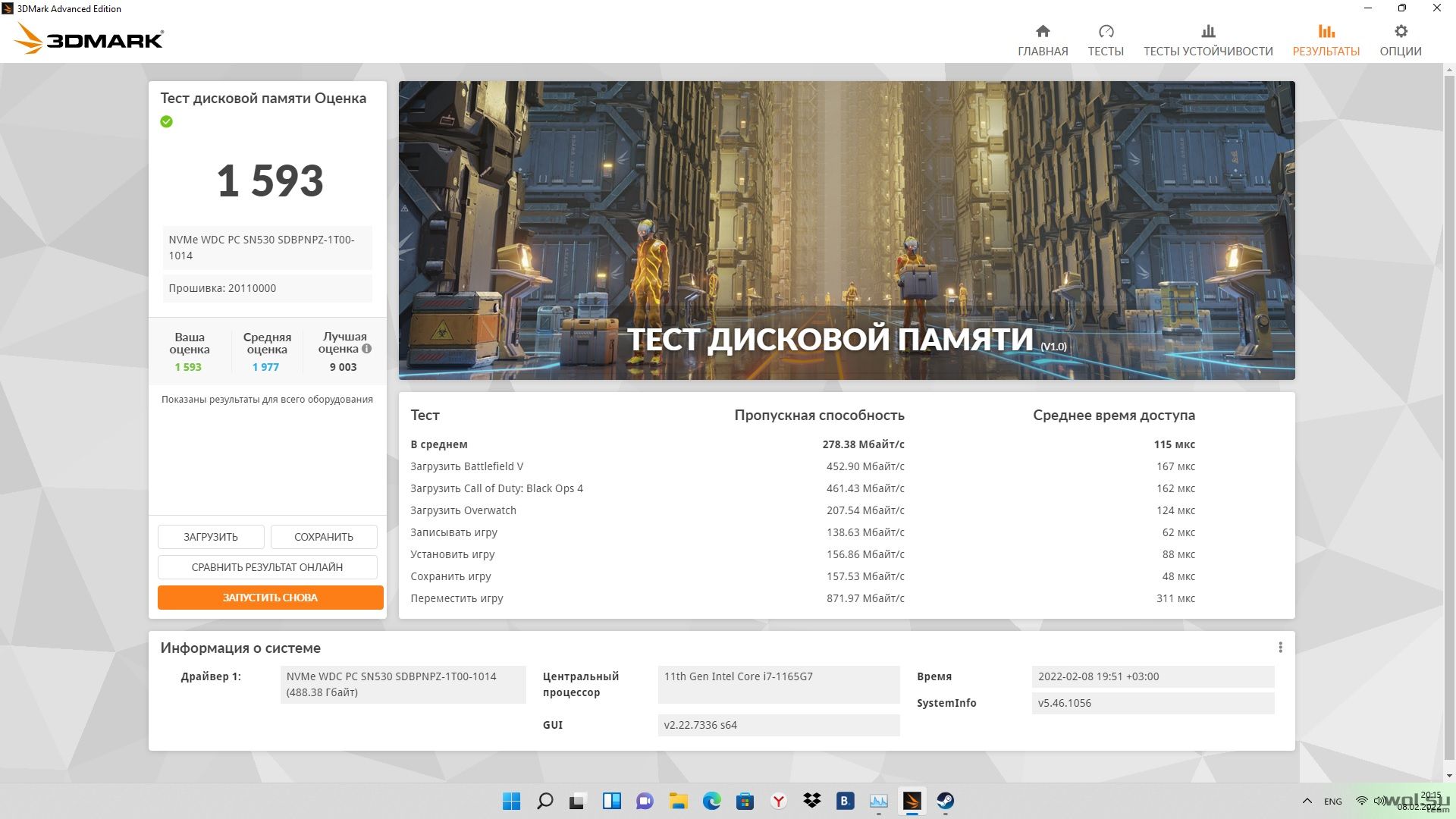Click the orange ЗАПУСТИТЬ СНОВА button

(x=270, y=598)
